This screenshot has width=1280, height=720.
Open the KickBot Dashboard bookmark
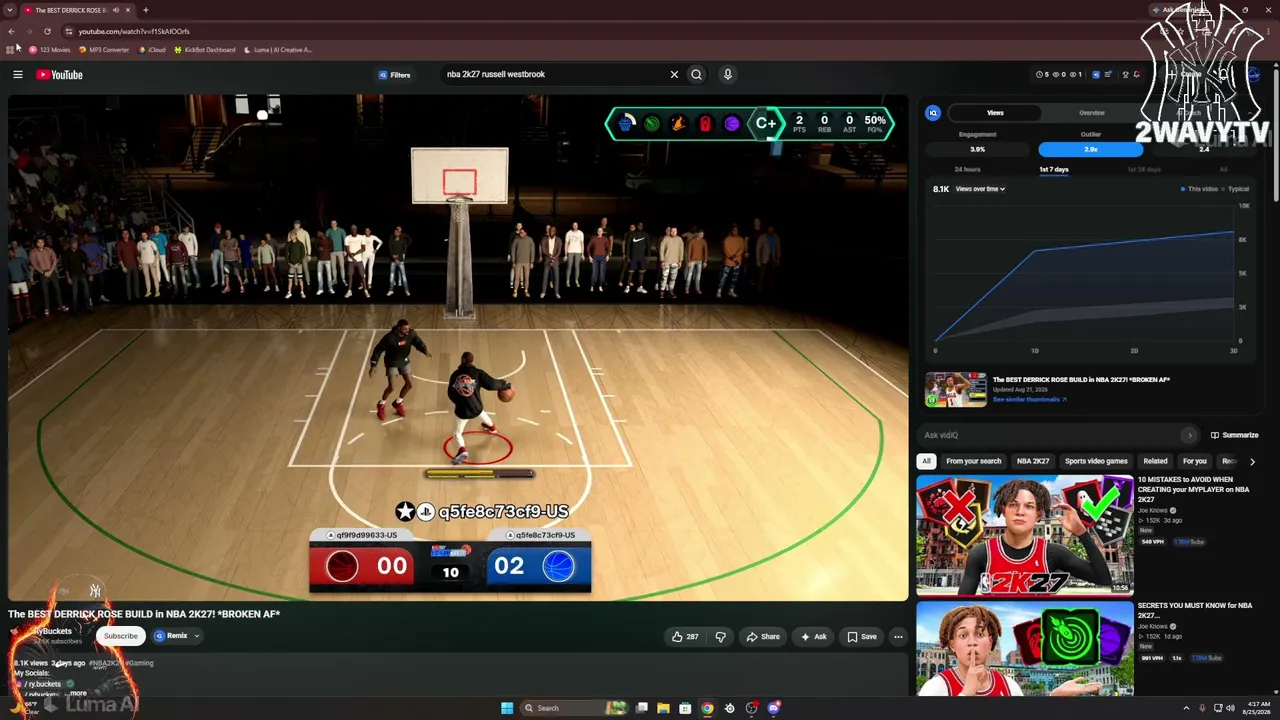point(205,50)
